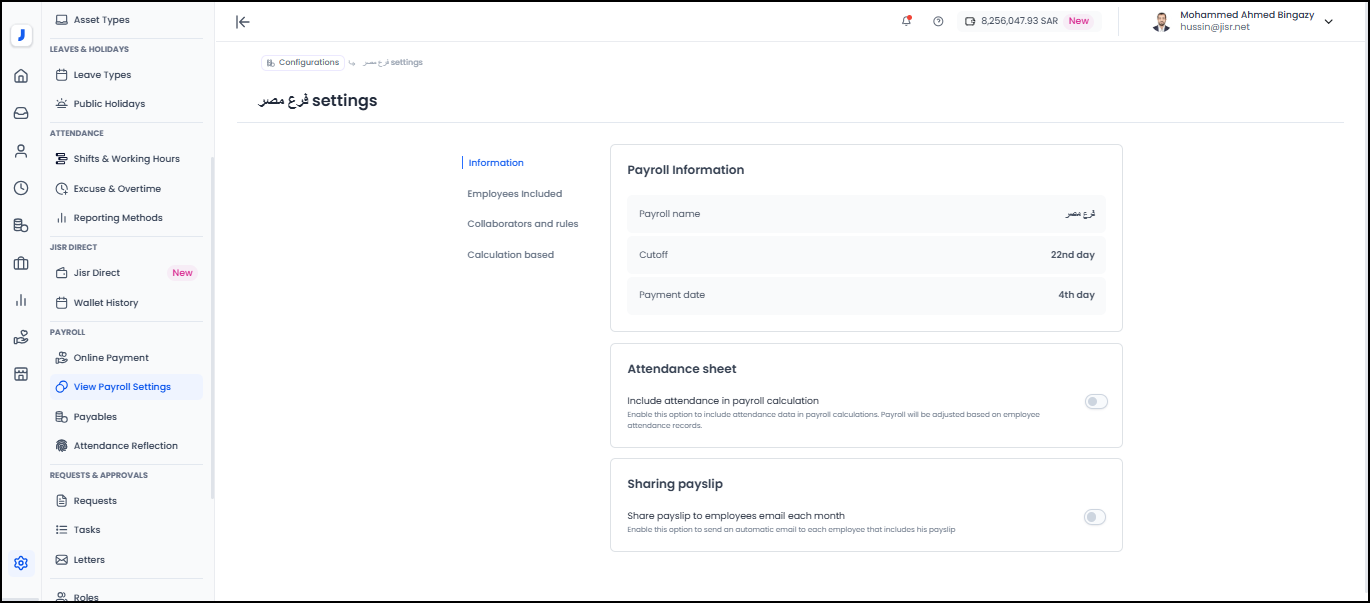
Task: Open Shifts & Working Hours in sidebar
Action: pyautogui.click(x=126, y=159)
